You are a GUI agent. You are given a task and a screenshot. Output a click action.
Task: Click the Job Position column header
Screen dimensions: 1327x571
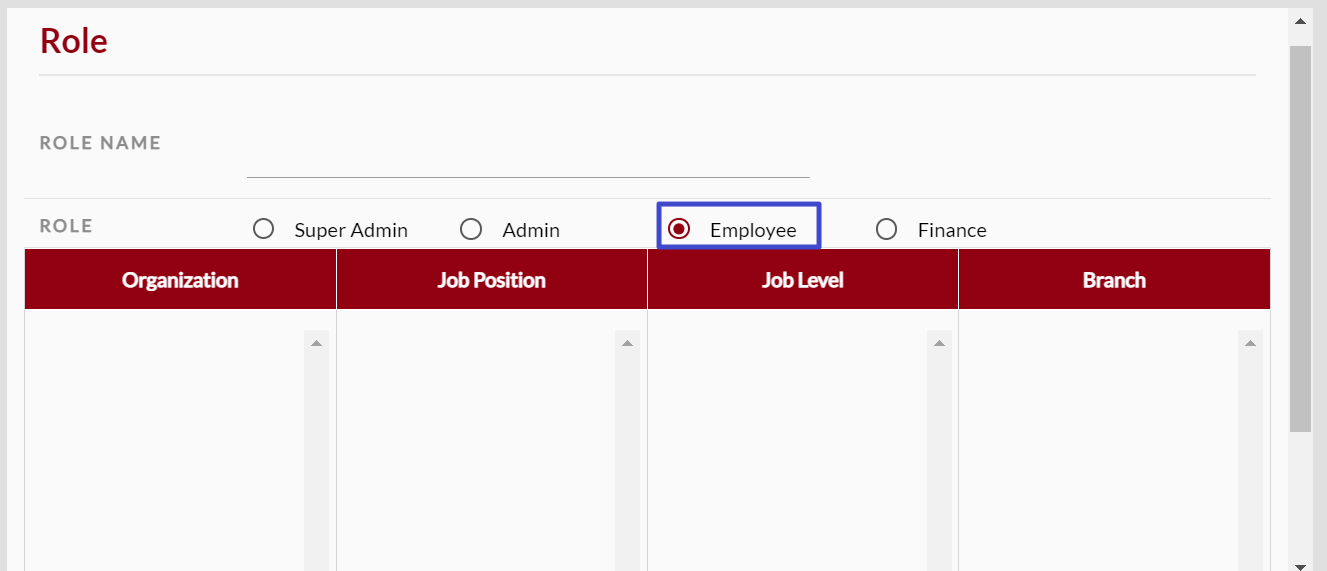tap(491, 280)
